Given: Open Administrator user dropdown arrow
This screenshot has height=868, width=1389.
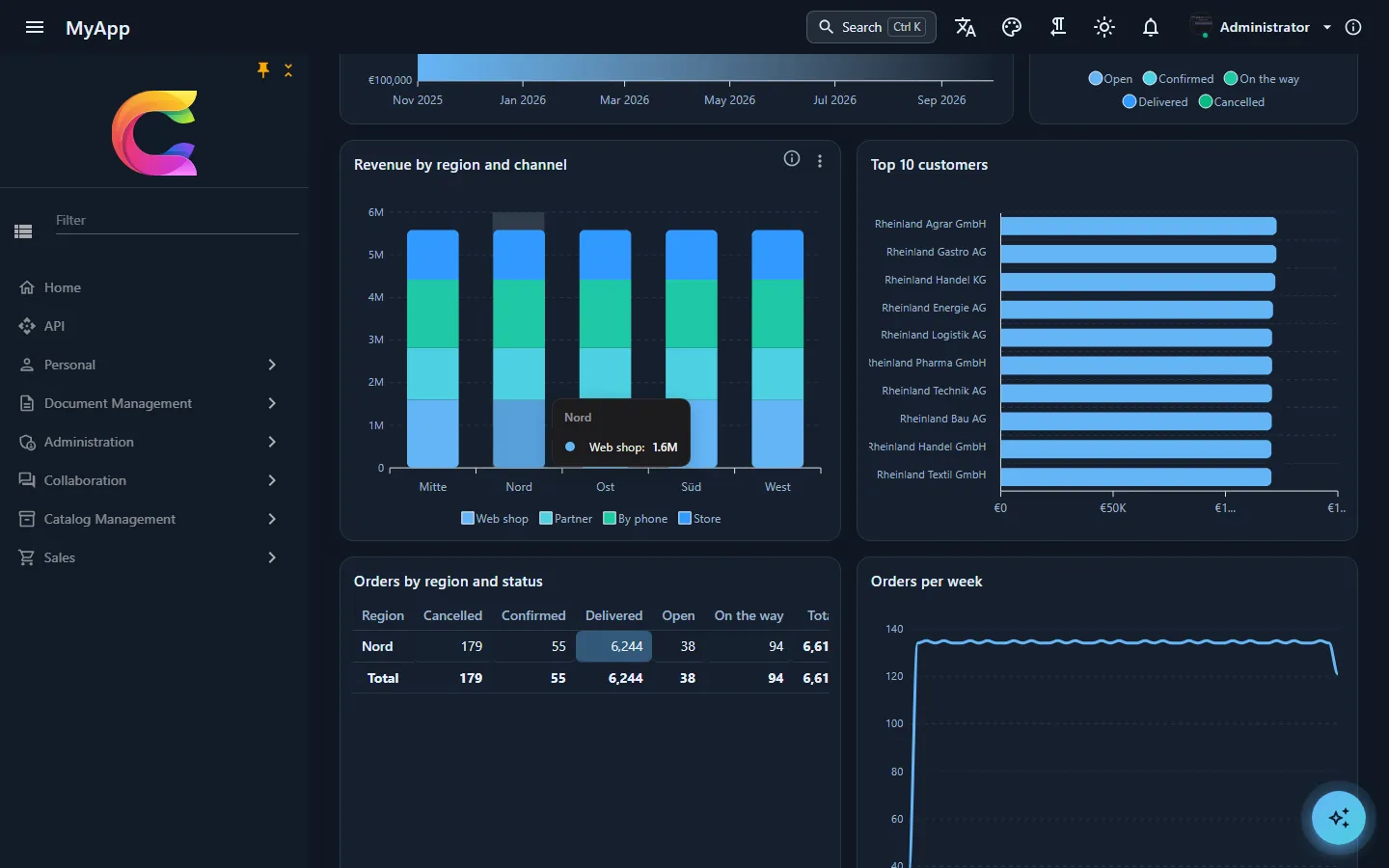Looking at the screenshot, I should coord(1327,27).
